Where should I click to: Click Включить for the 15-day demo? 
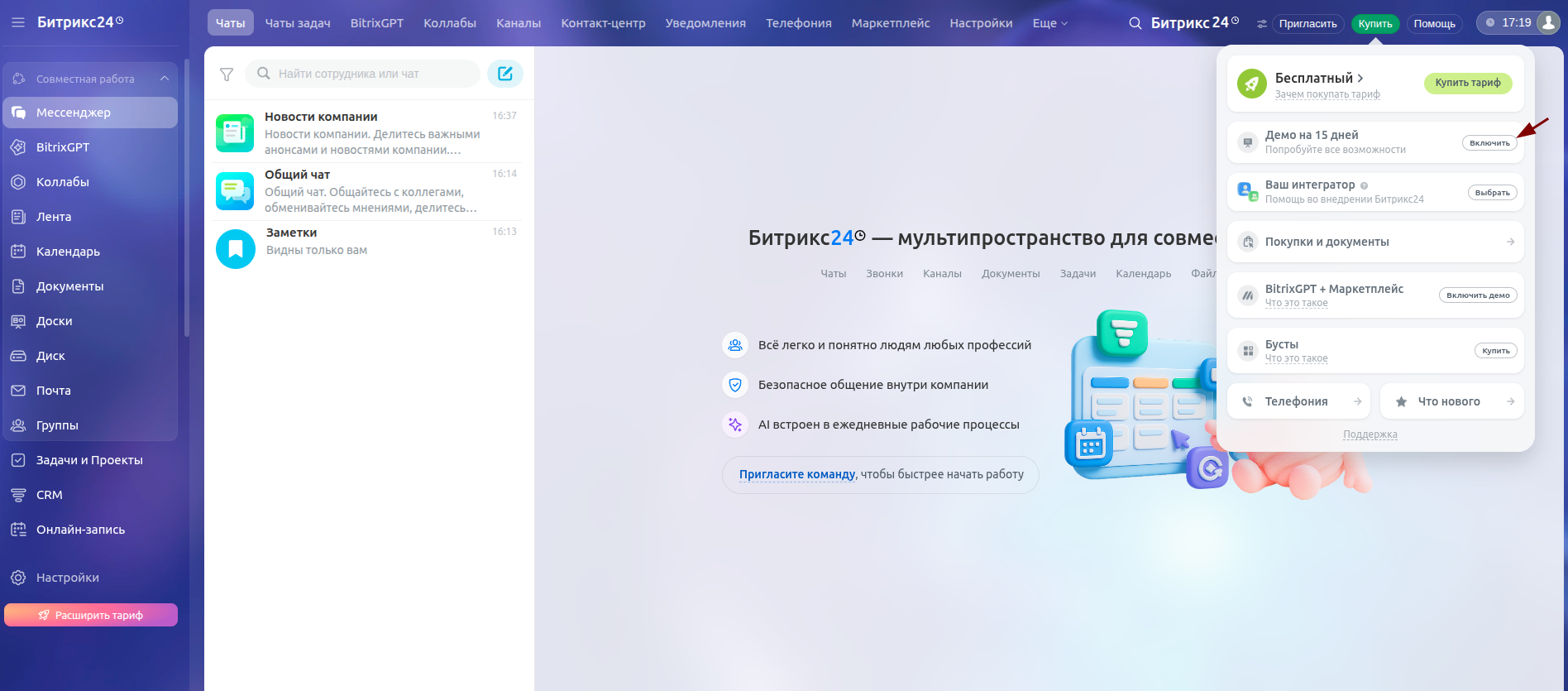(1489, 143)
